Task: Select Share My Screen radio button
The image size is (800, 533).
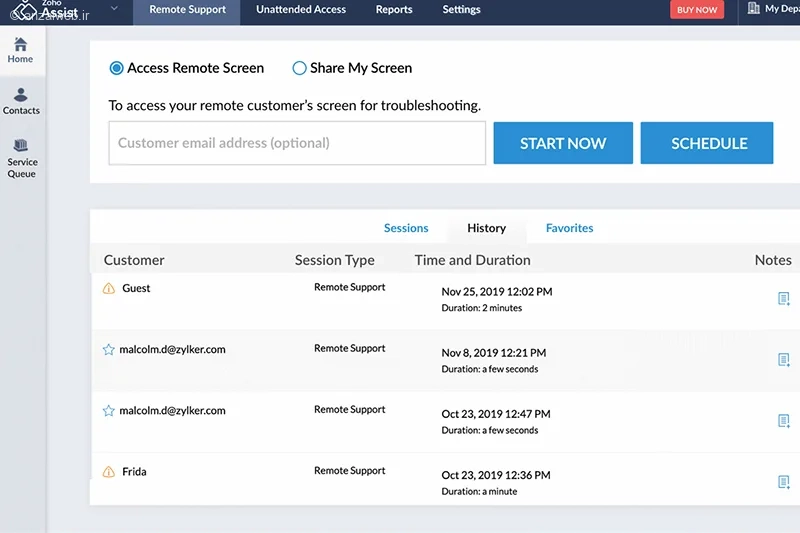Action: pos(299,68)
